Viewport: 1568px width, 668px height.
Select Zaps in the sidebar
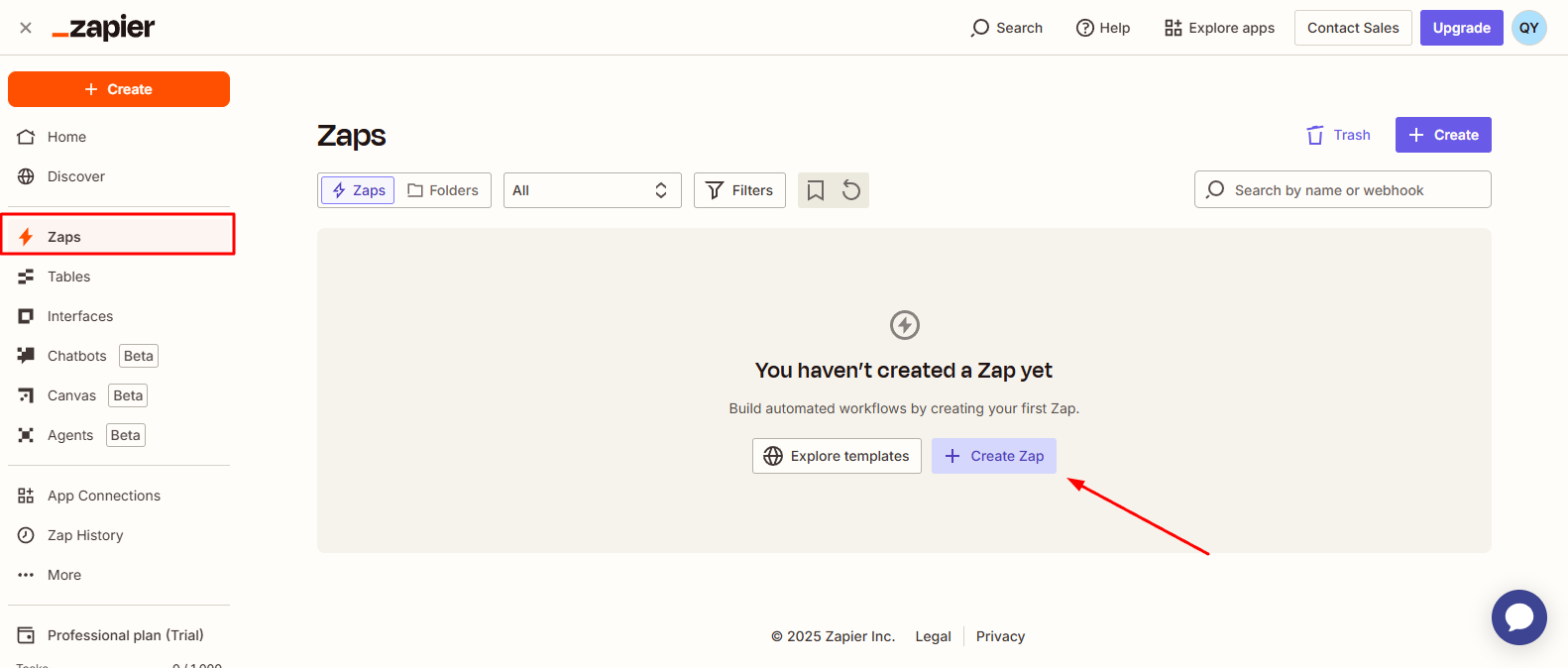click(x=119, y=237)
